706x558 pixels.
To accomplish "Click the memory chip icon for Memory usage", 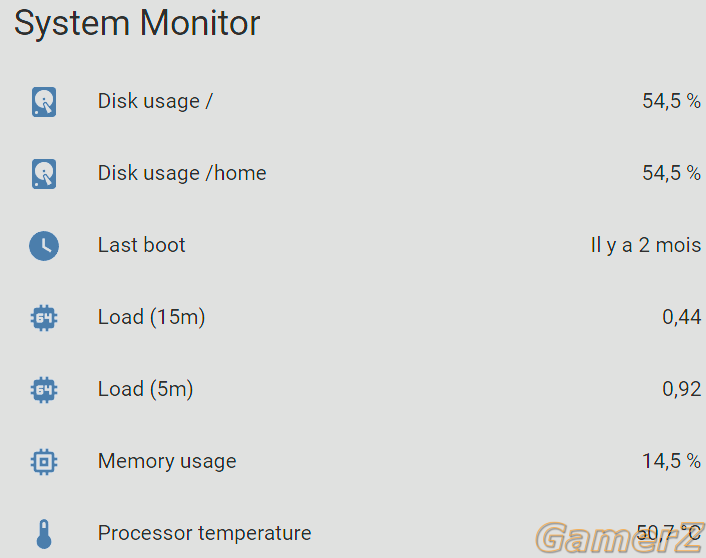I will [44, 462].
